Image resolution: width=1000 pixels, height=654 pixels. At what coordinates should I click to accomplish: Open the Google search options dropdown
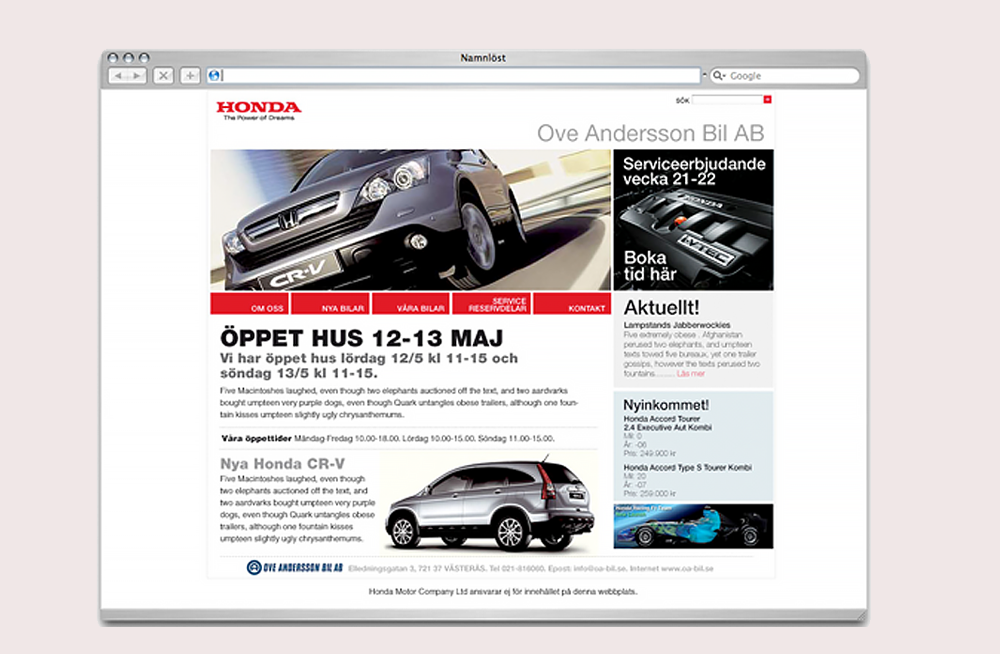(x=725, y=75)
